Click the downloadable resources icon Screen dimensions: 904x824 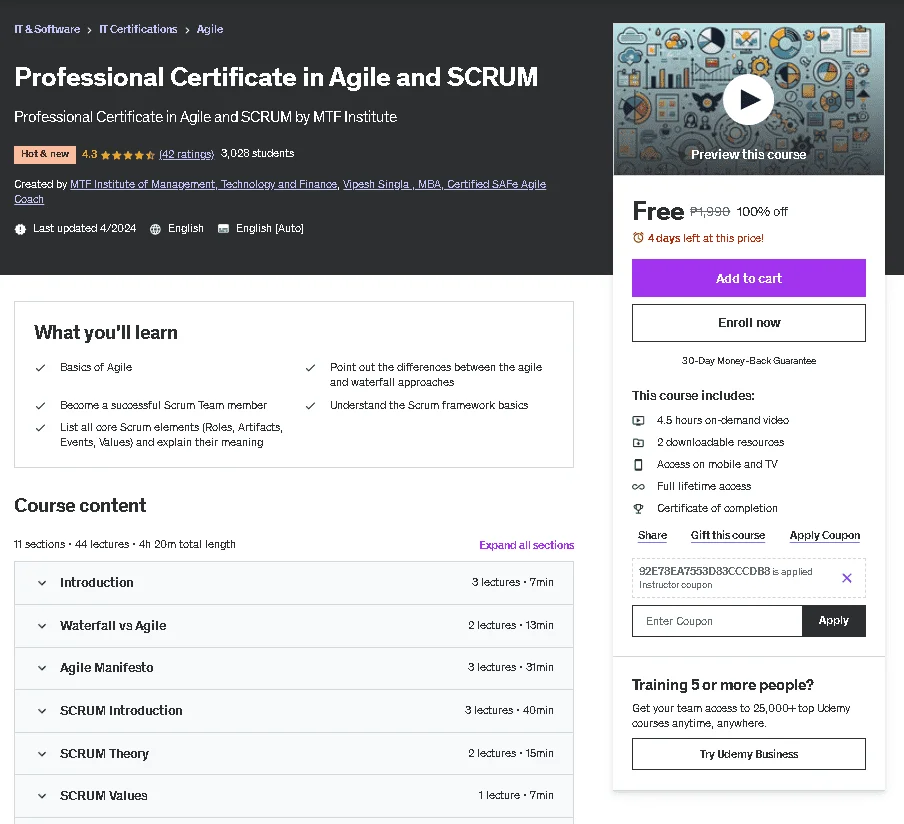(638, 442)
